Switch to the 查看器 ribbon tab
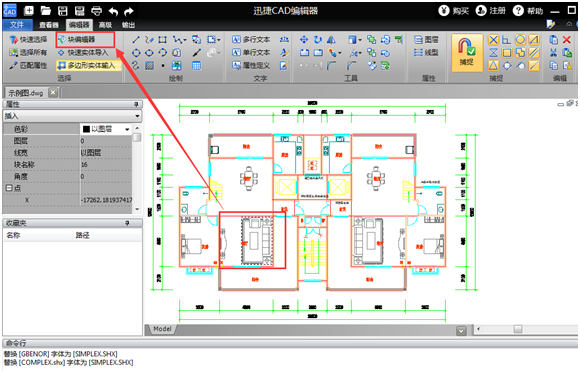Viewport: 580px width, 373px height. [49, 25]
